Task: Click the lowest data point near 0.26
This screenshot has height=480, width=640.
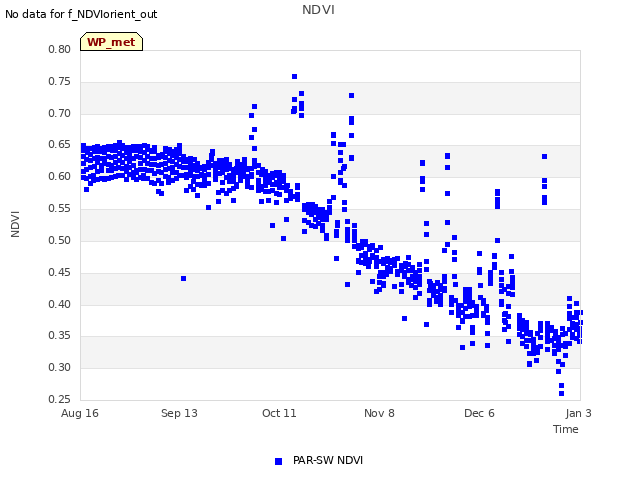Action: (561, 393)
